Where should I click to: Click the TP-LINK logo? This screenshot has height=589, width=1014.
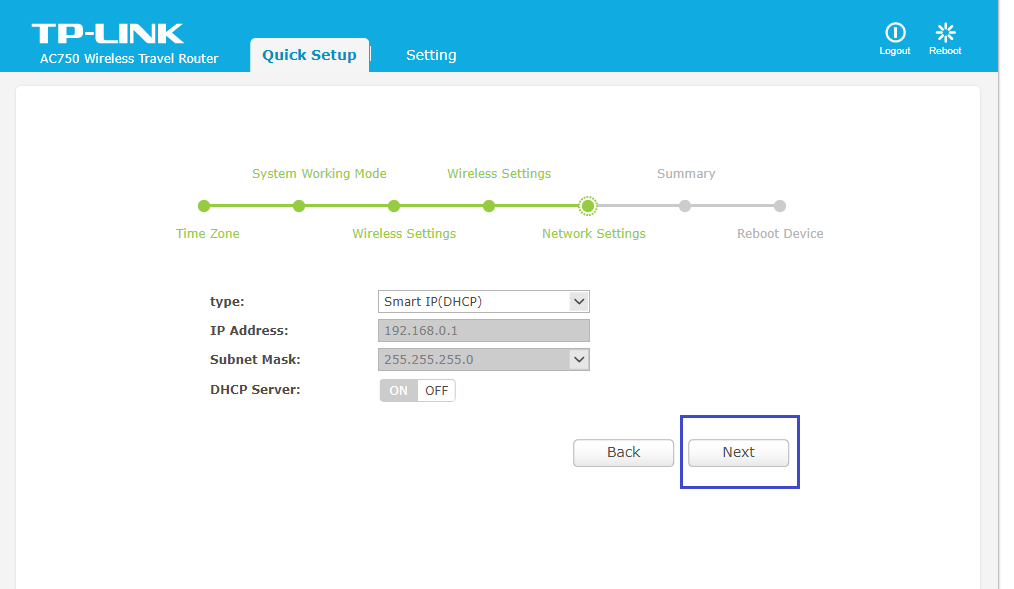coord(108,33)
